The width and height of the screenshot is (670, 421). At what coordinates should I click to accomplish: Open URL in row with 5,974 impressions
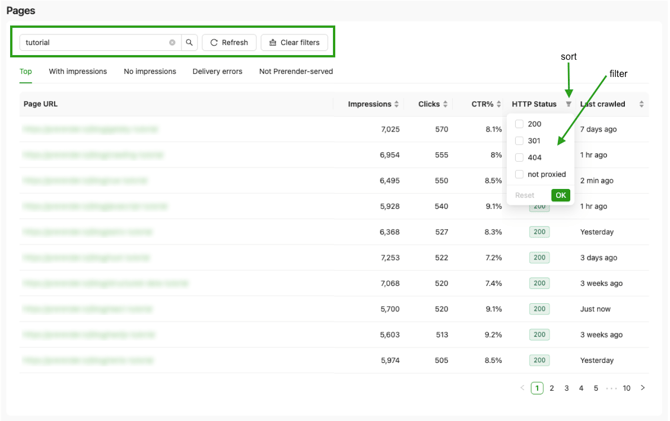click(x=88, y=360)
